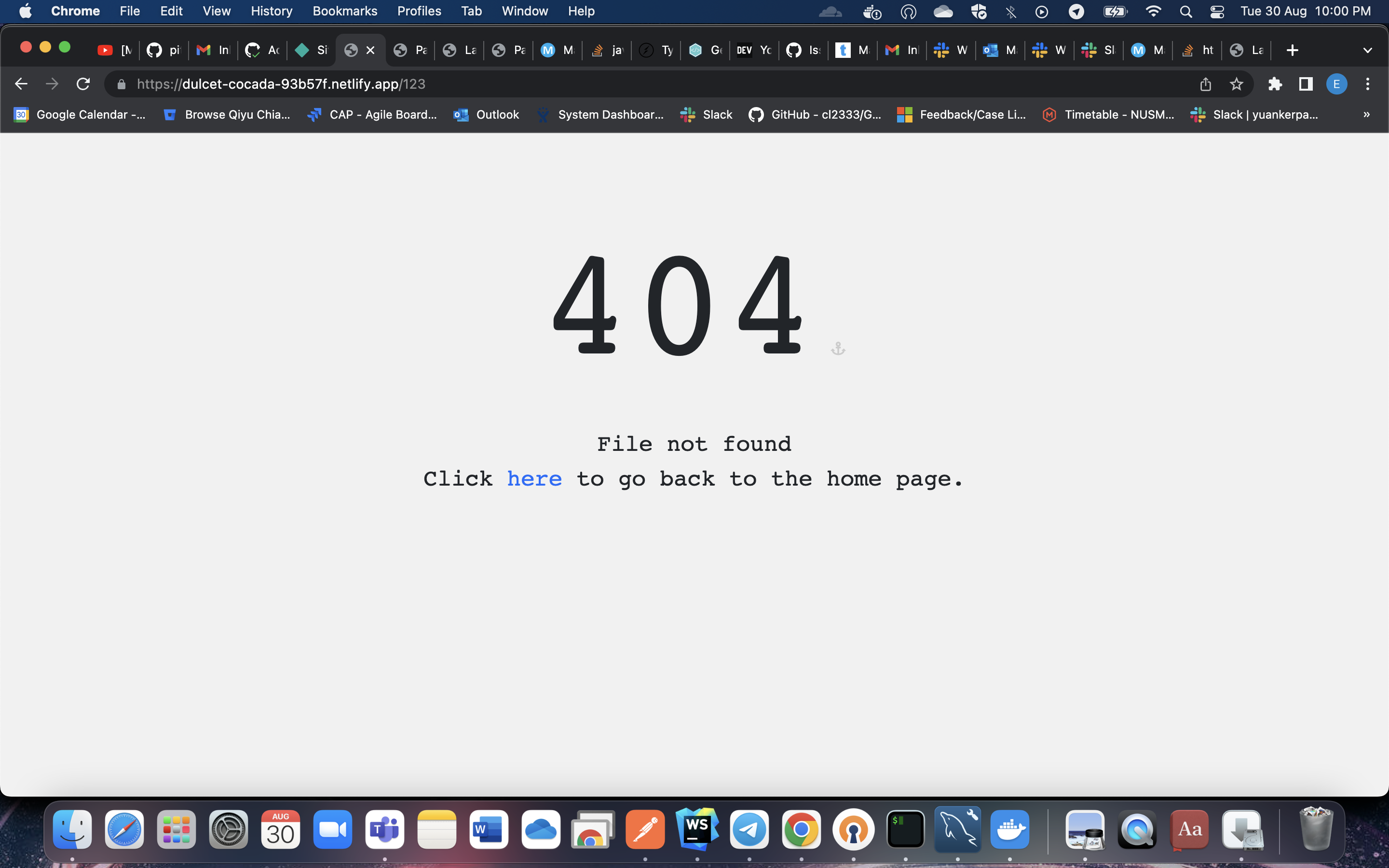
Task: Go back with the back arrow
Action: (x=21, y=84)
